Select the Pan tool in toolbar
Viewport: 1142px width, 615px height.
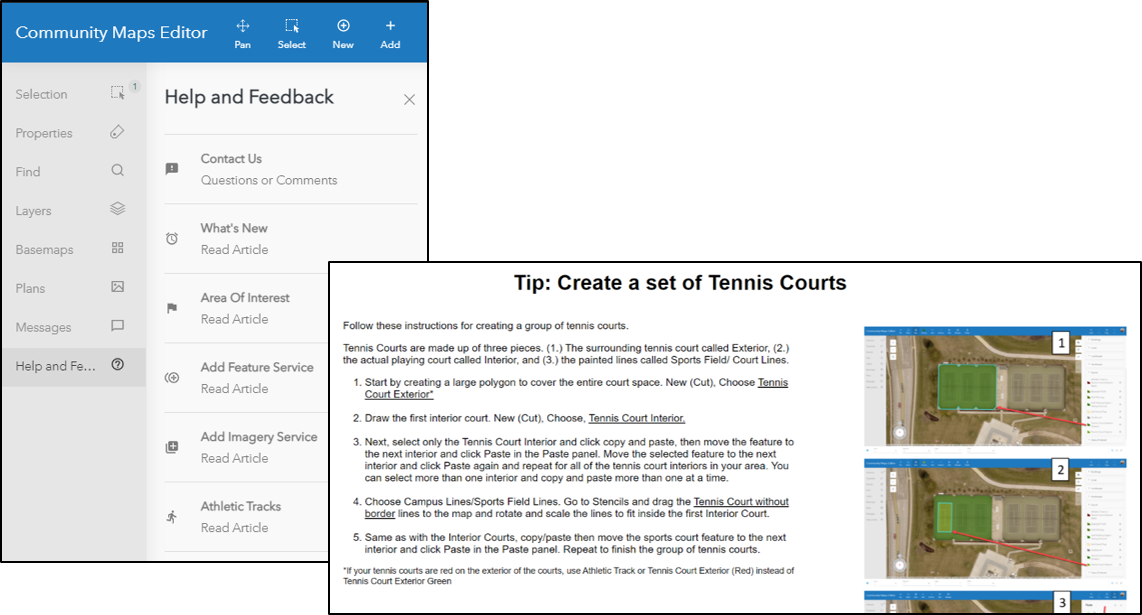[243, 34]
